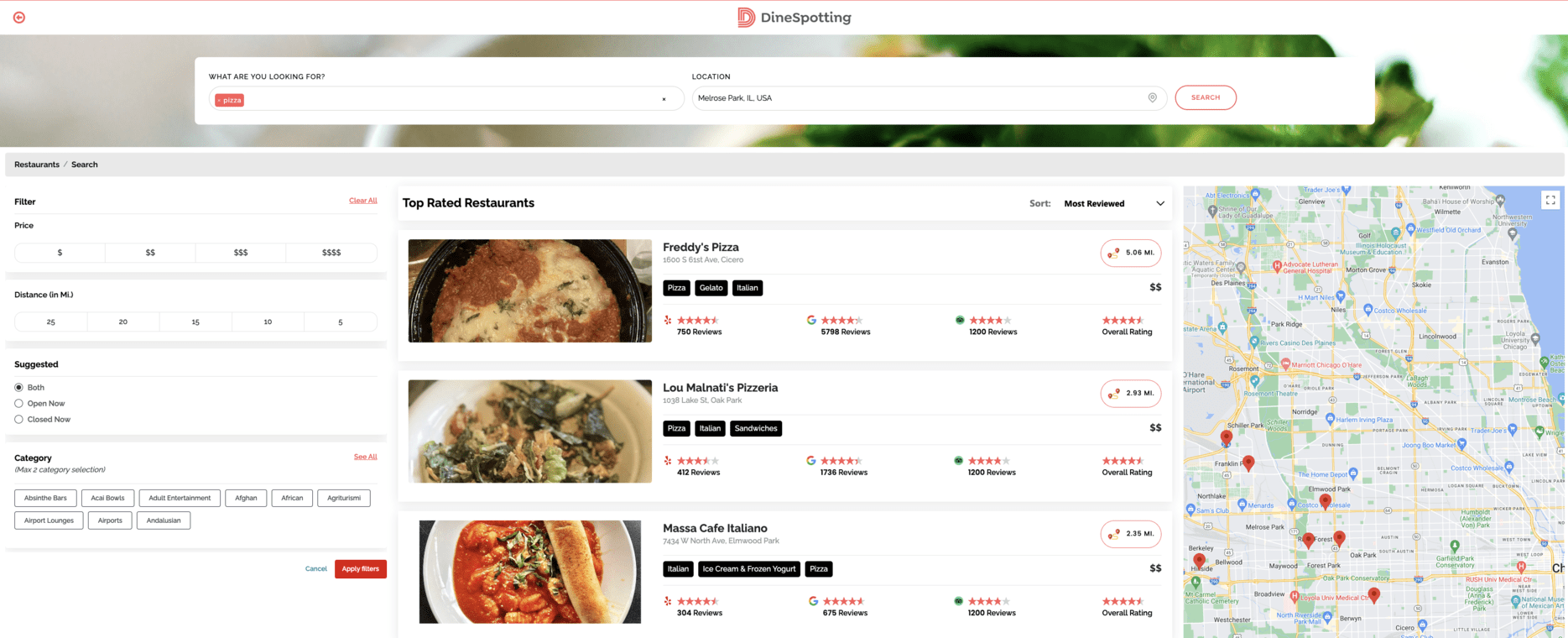Click Yelp icon with 304 Reviews
This screenshot has width=1568, height=638.
(668, 601)
